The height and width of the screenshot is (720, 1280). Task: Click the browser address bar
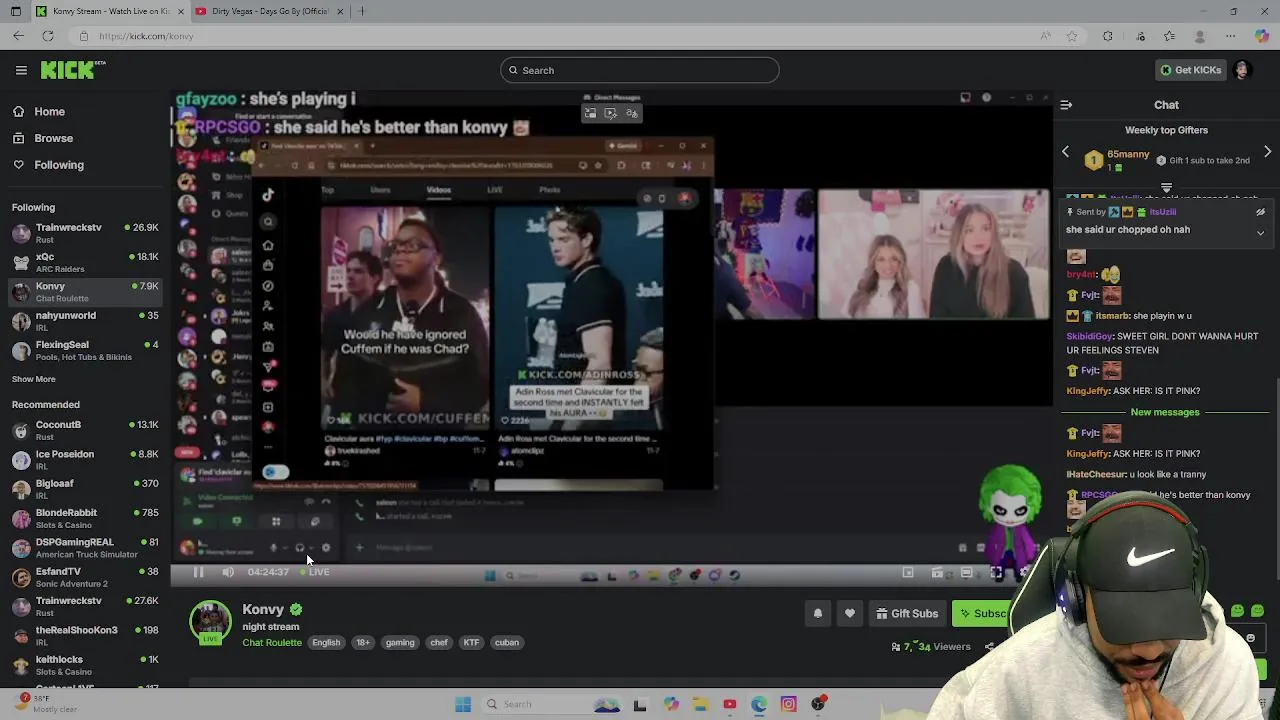pos(560,36)
